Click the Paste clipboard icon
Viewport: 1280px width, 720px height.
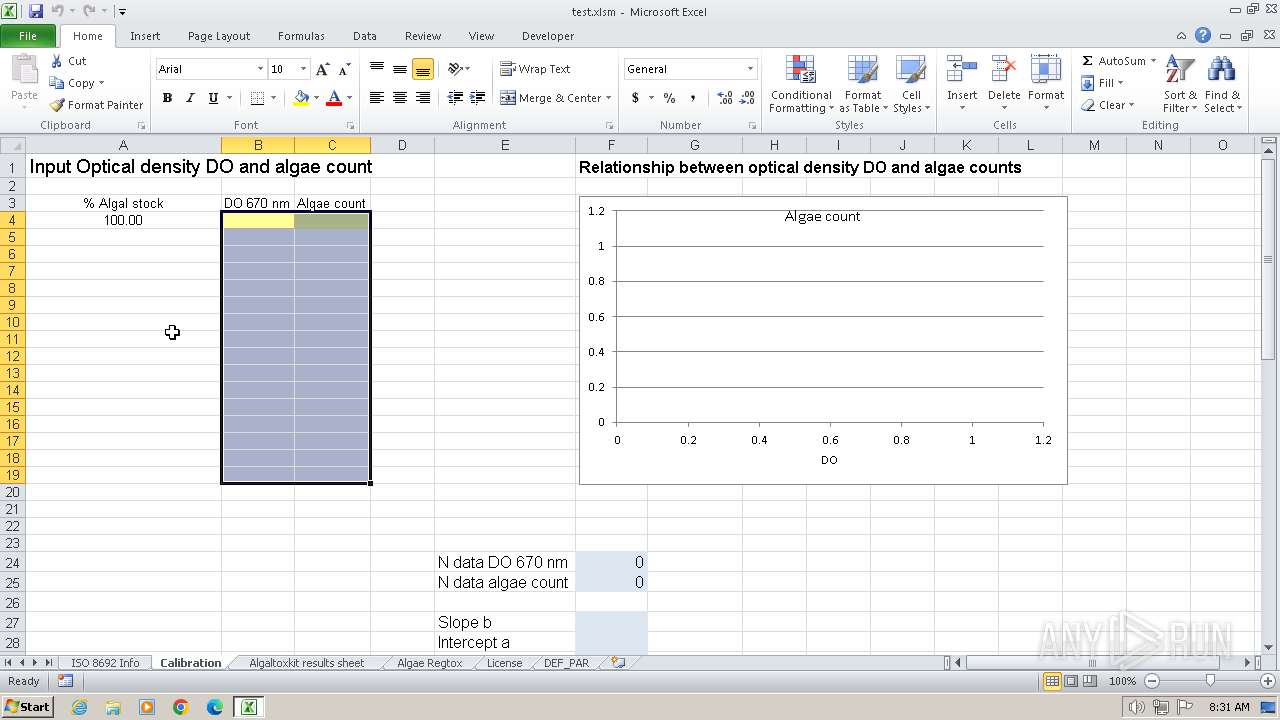coord(24,71)
